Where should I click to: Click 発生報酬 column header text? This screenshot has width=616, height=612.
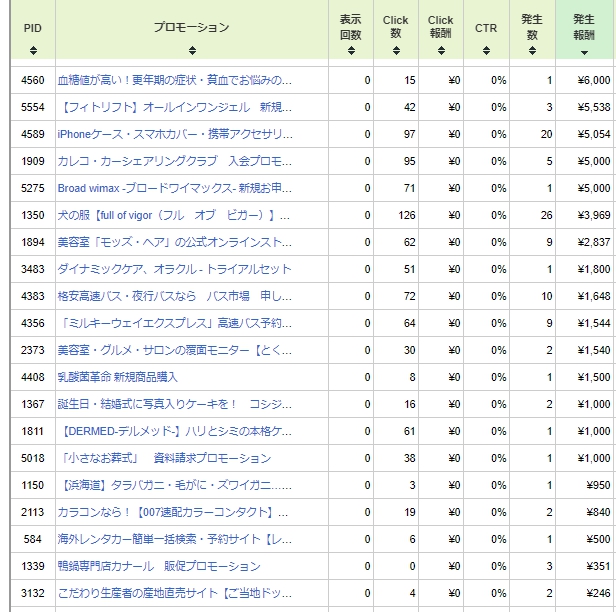coord(584,27)
